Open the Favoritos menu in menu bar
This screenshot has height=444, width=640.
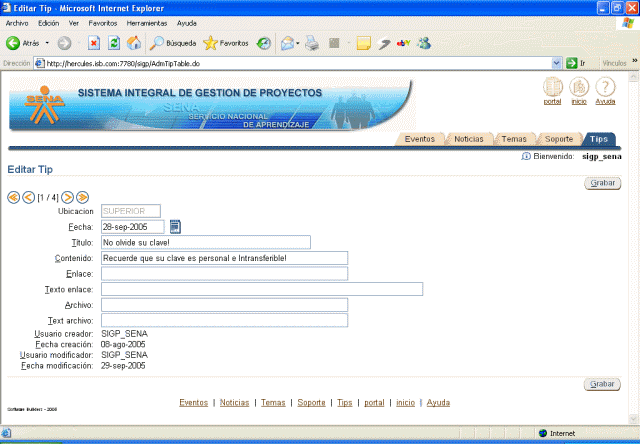pyautogui.click(x=103, y=23)
